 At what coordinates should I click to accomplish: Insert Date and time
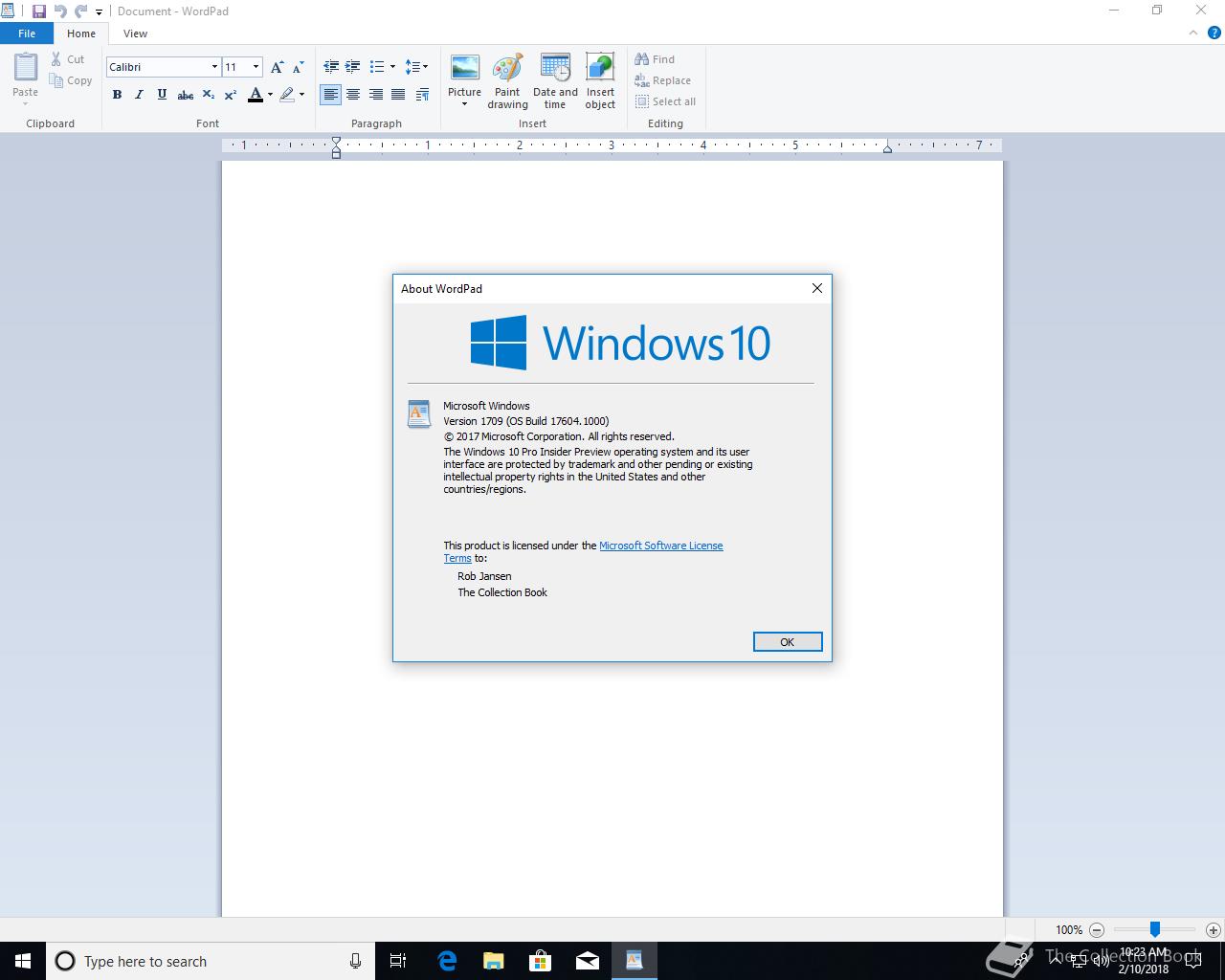pos(555,81)
